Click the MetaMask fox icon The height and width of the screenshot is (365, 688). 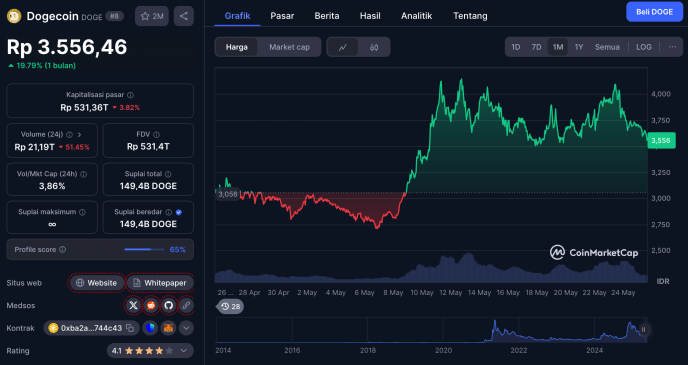(x=168, y=328)
